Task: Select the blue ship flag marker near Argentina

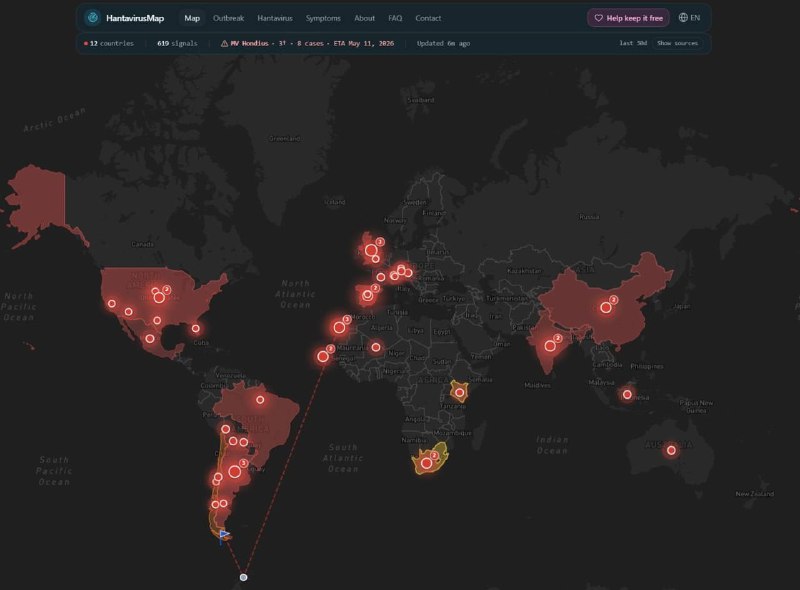Action: [224, 535]
